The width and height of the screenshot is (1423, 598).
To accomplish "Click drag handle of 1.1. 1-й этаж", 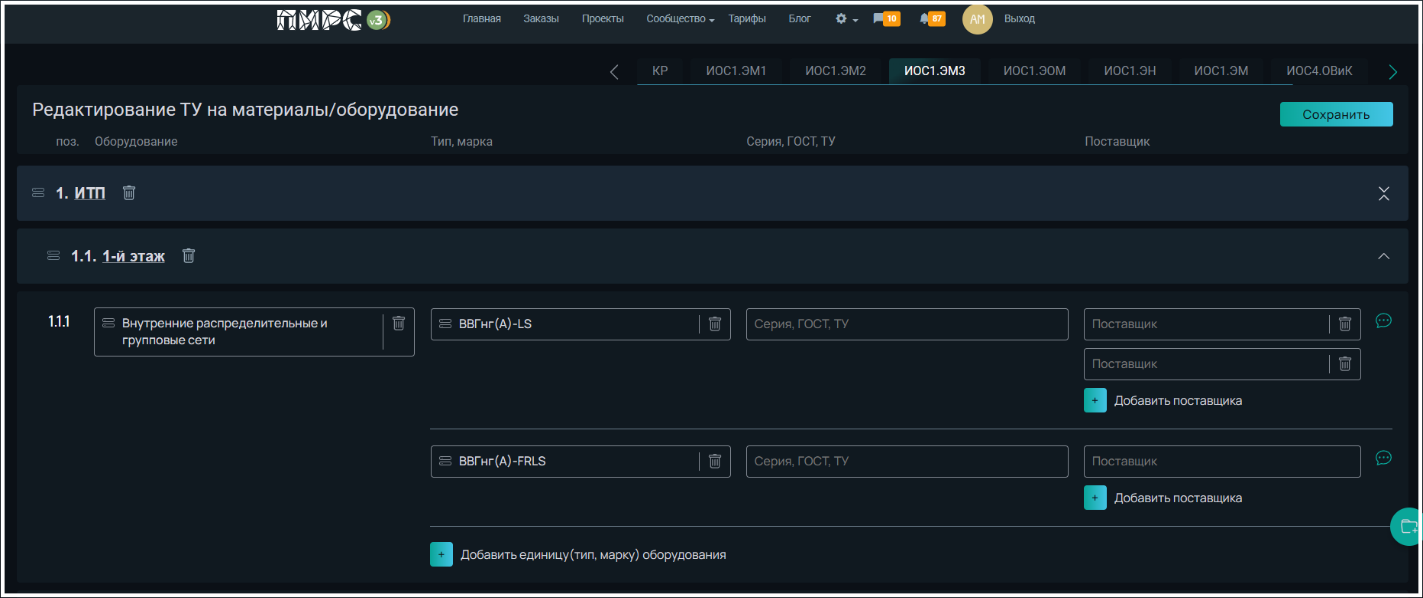I will tap(54, 256).
